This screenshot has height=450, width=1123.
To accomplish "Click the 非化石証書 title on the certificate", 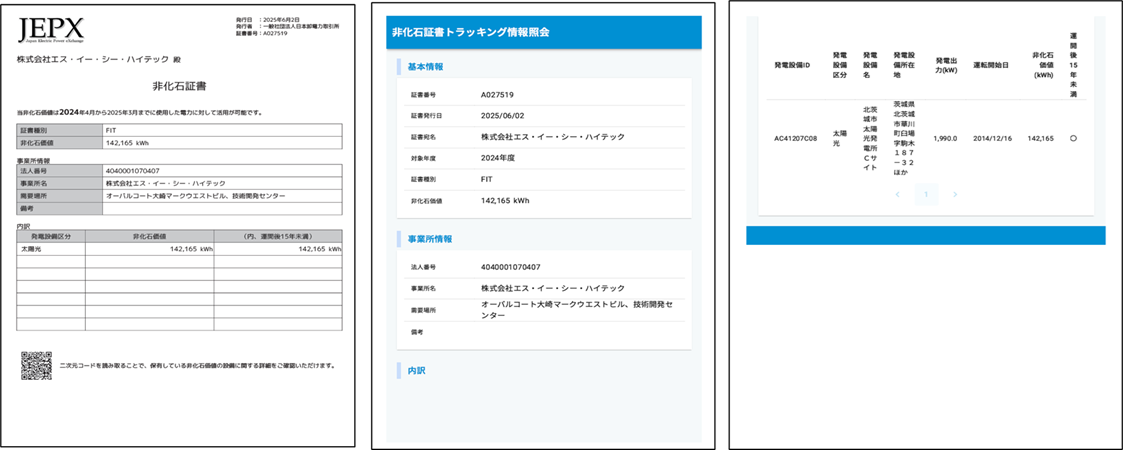I will pyautogui.click(x=180, y=87).
